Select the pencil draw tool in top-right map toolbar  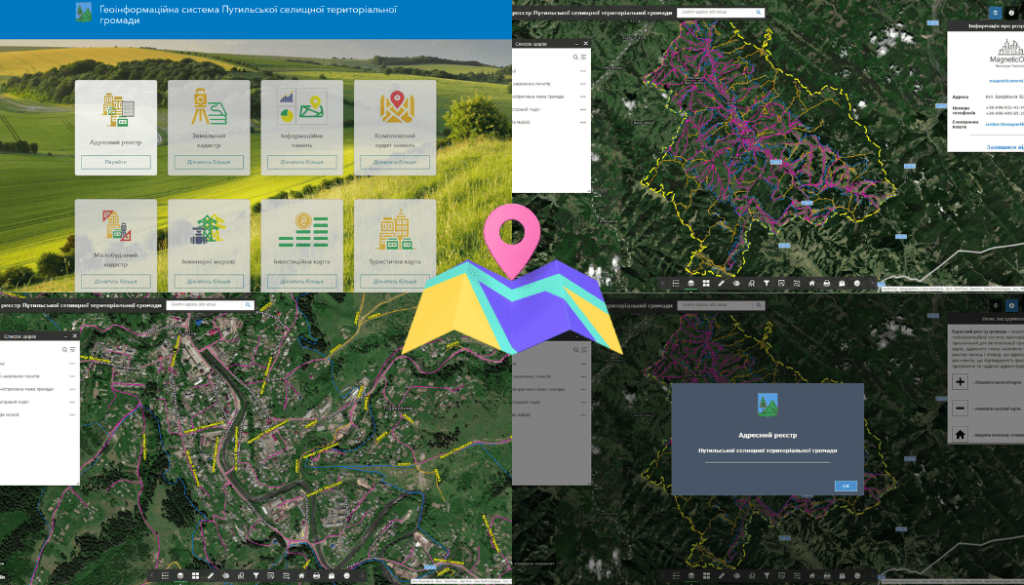pos(721,283)
